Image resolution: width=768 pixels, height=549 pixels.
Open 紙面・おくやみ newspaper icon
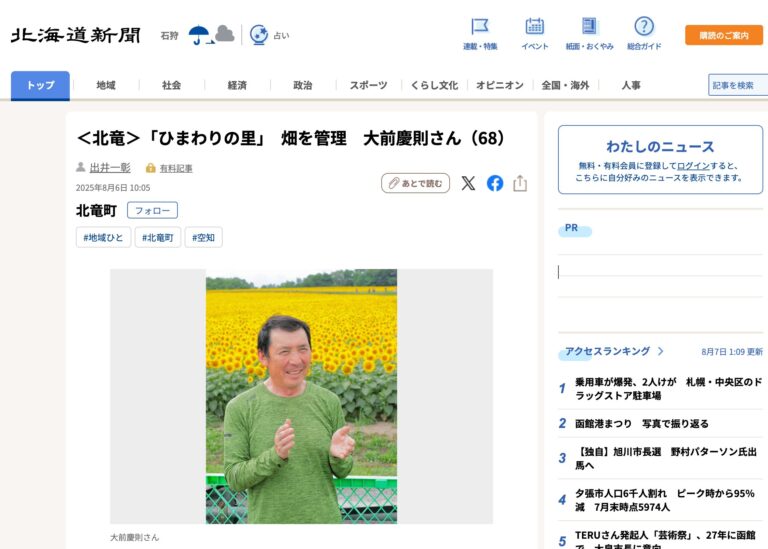[x=589, y=27]
